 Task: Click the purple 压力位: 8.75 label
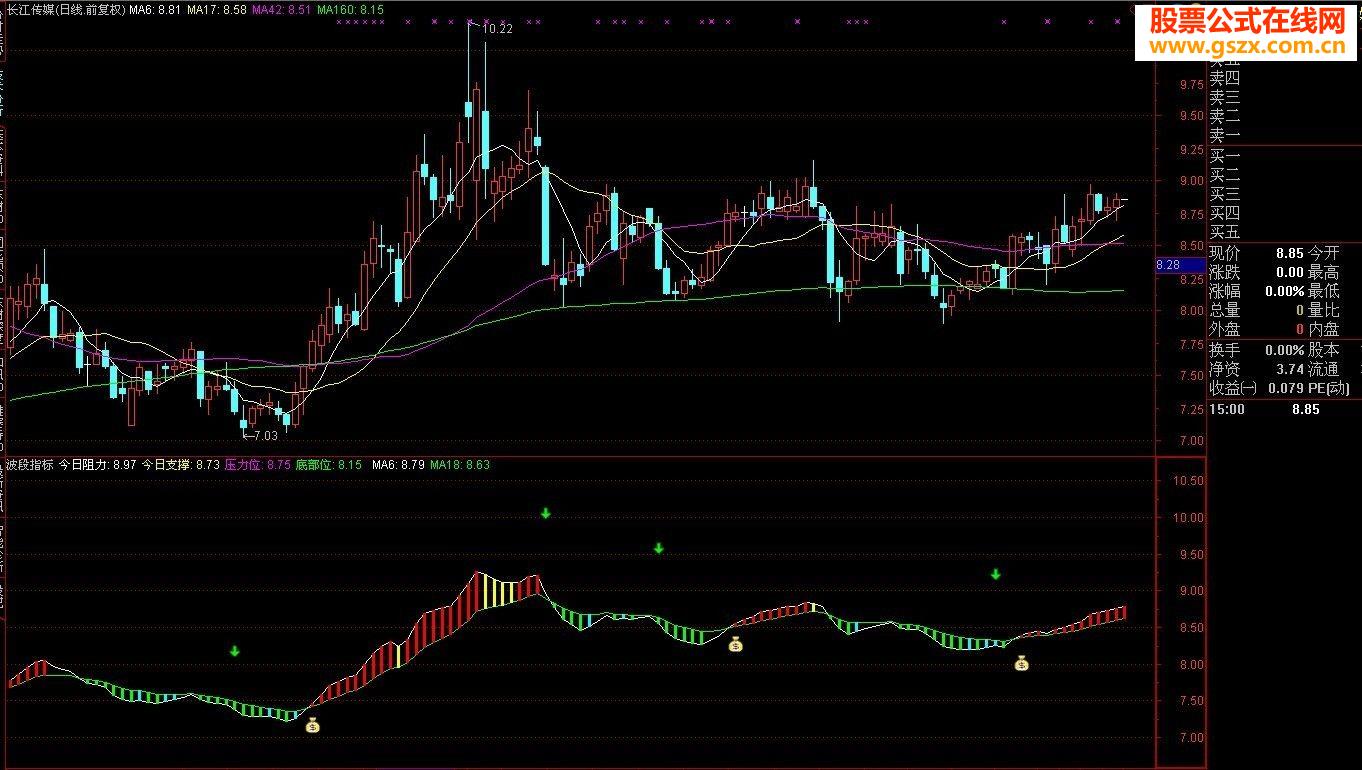tap(257, 465)
